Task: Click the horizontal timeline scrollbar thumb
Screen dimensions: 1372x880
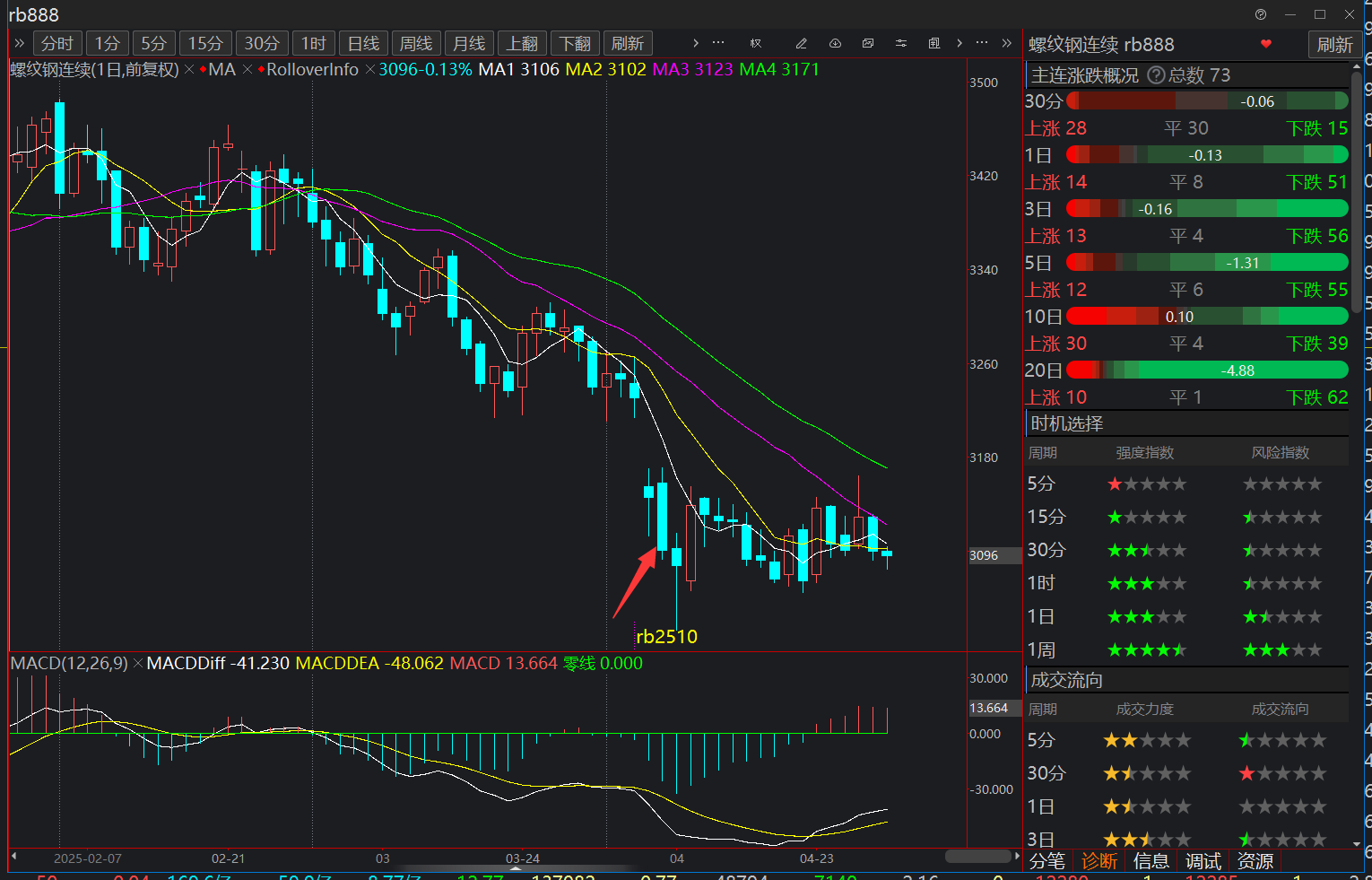Action: point(978,857)
